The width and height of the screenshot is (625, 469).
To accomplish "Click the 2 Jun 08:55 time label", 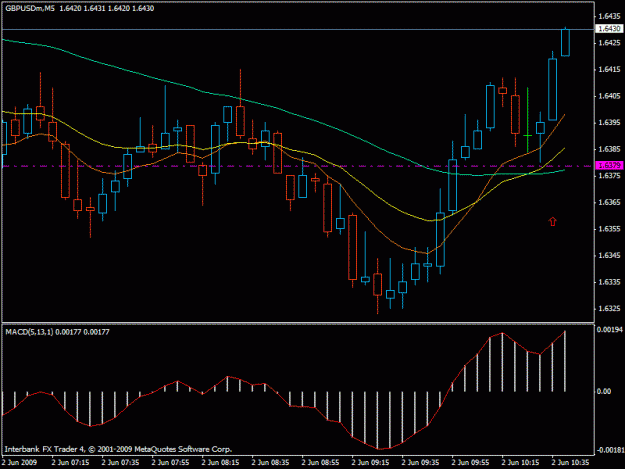I will pyautogui.click(x=320, y=463).
